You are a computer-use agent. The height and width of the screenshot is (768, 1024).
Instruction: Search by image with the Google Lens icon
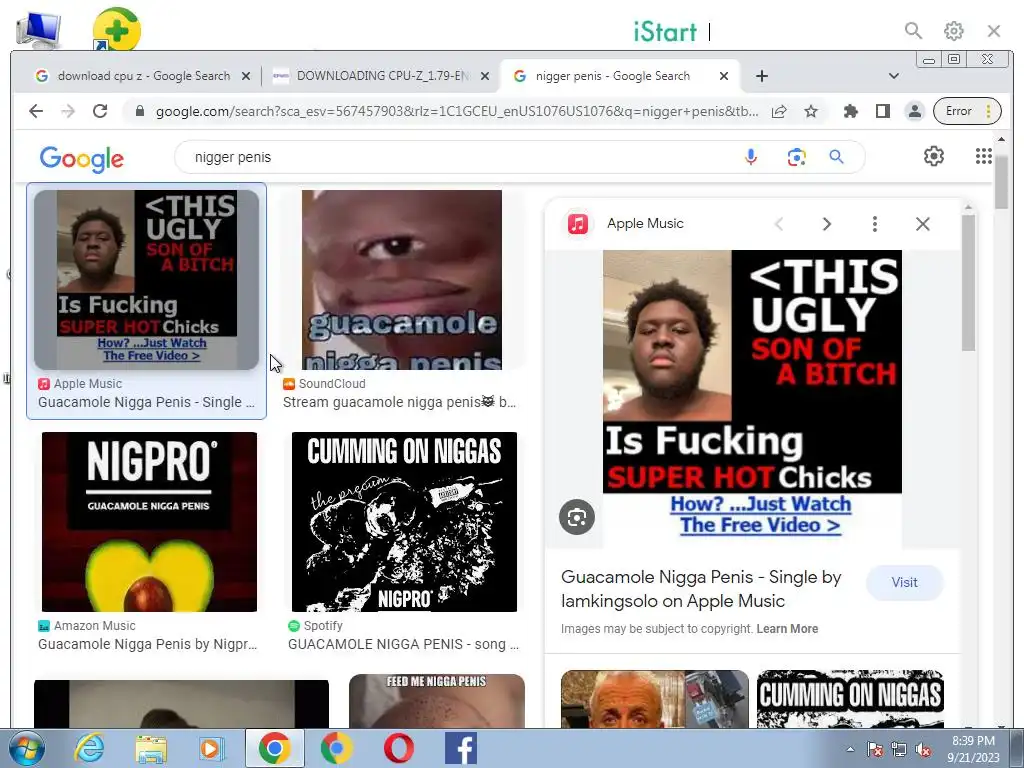click(x=796, y=157)
